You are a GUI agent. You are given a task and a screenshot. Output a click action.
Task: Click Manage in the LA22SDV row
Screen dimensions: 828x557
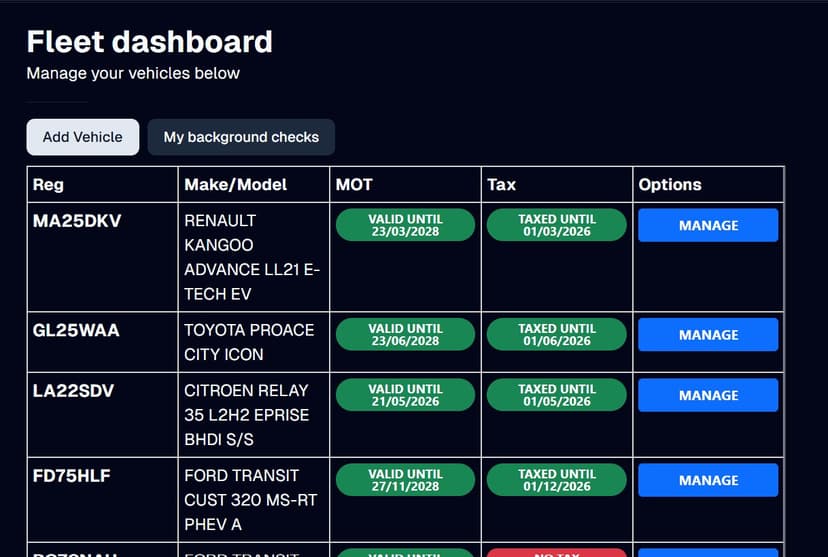(x=708, y=395)
